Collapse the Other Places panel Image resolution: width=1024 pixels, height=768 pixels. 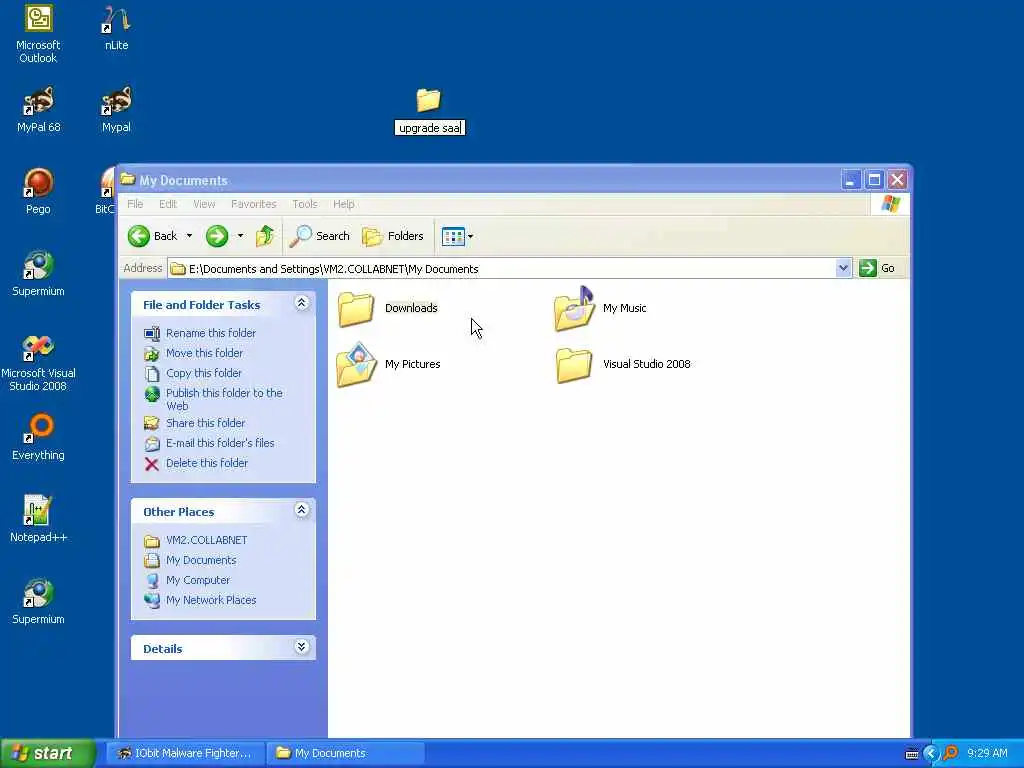pyautogui.click(x=302, y=510)
